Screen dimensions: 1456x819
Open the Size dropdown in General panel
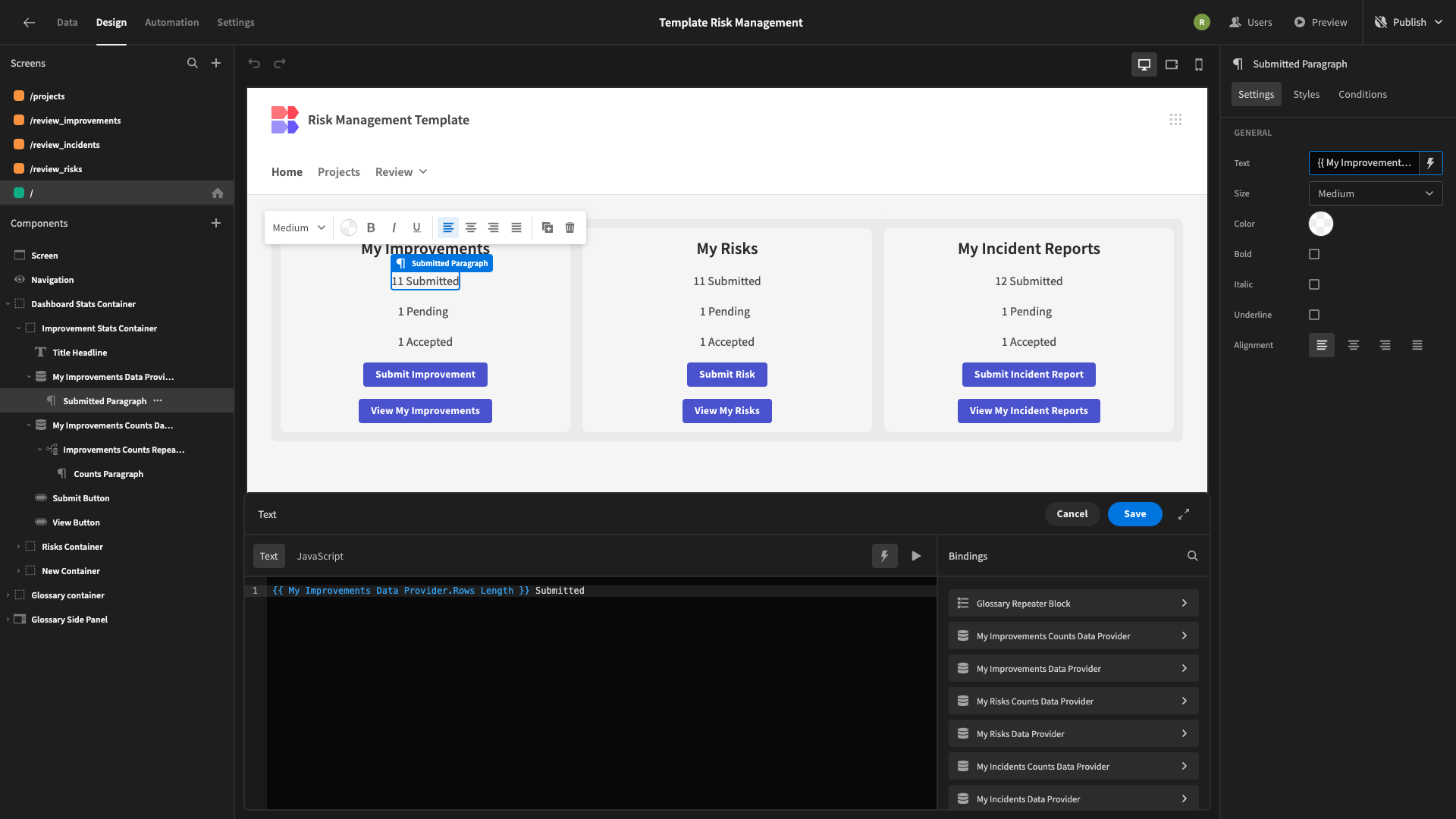1376,193
